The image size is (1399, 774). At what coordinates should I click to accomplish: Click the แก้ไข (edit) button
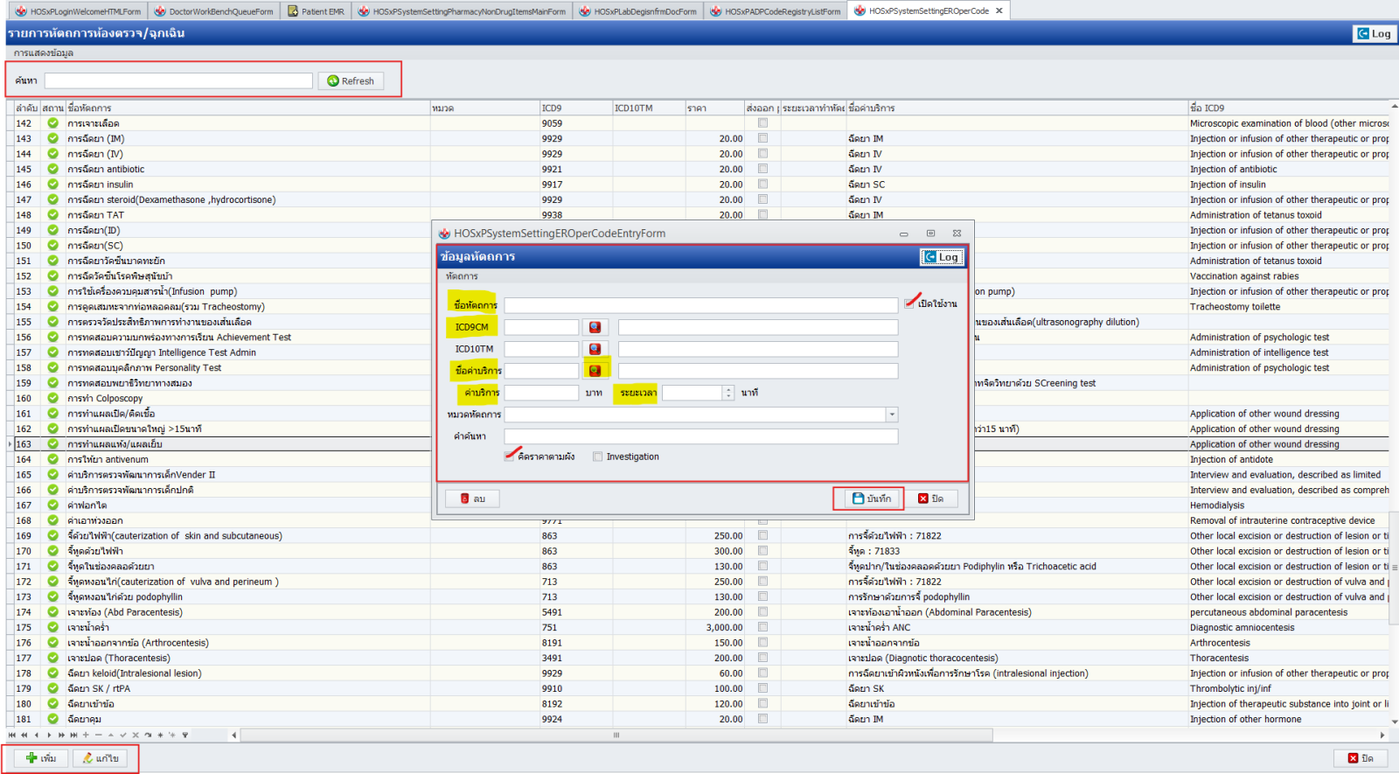pyautogui.click(x=100, y=758)
